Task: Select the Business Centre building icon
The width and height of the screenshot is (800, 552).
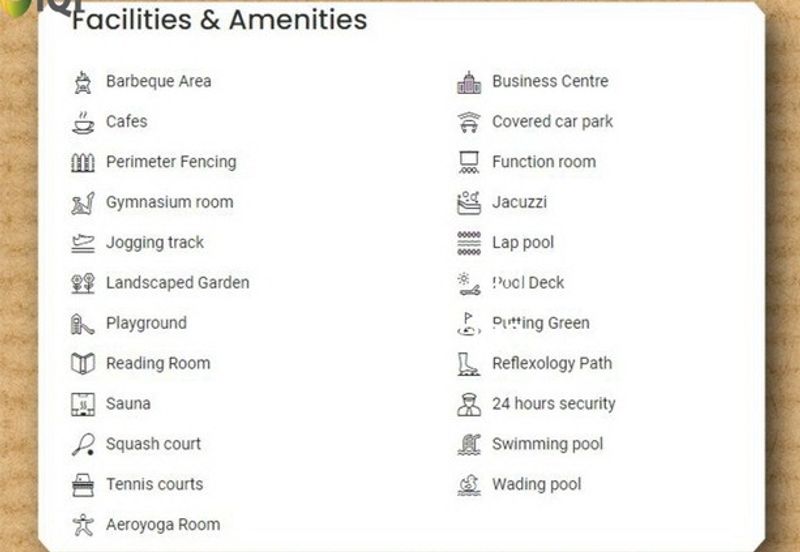Action: (x=469, y=82)
